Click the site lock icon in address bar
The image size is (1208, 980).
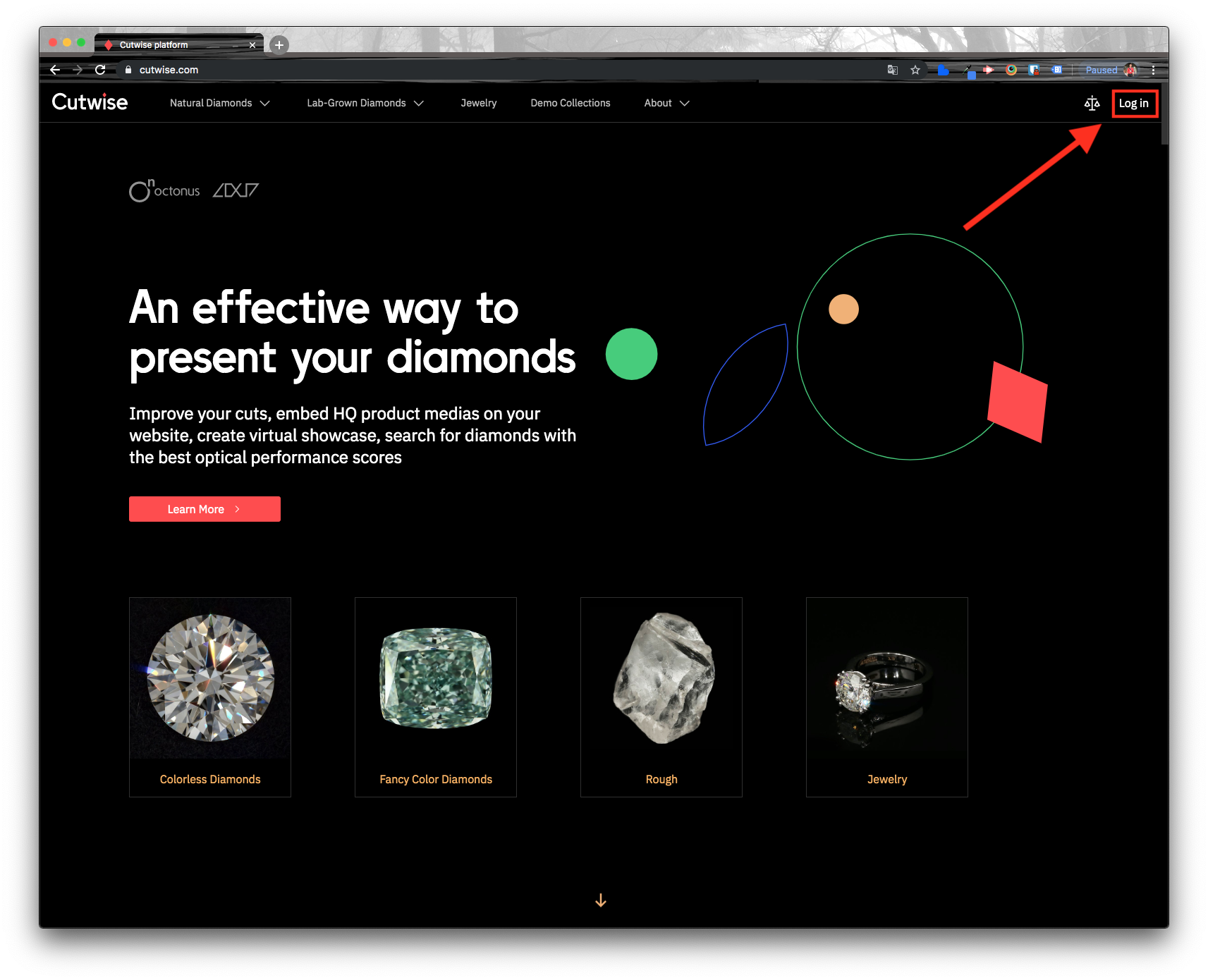[x=128, y=70]
